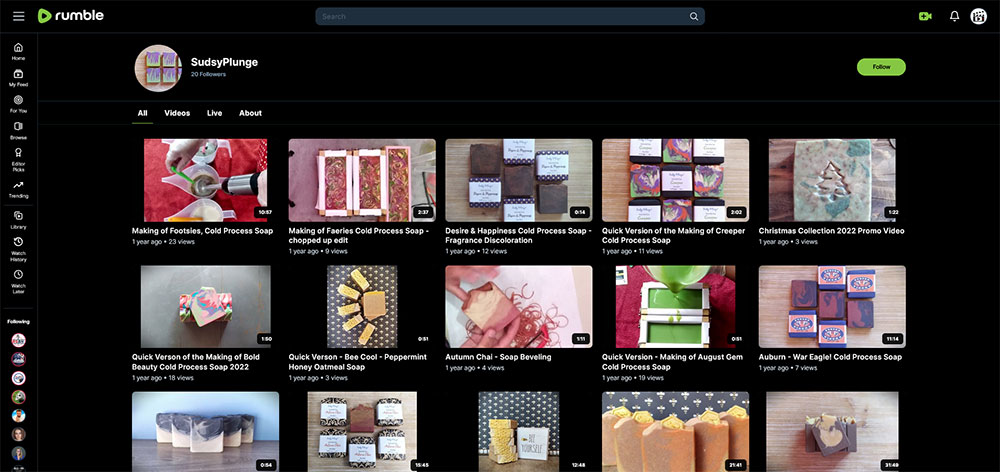Open sixth followed channel avatar in sidebar
Image resolution: width=1000 pixels, height=472 pixels.
18,434
